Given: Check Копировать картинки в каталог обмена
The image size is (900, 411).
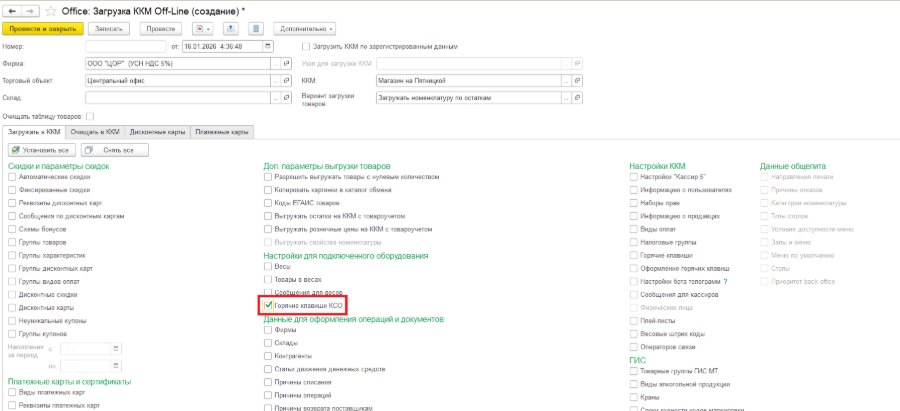Looking at the screenshot, I should (268, 190).
